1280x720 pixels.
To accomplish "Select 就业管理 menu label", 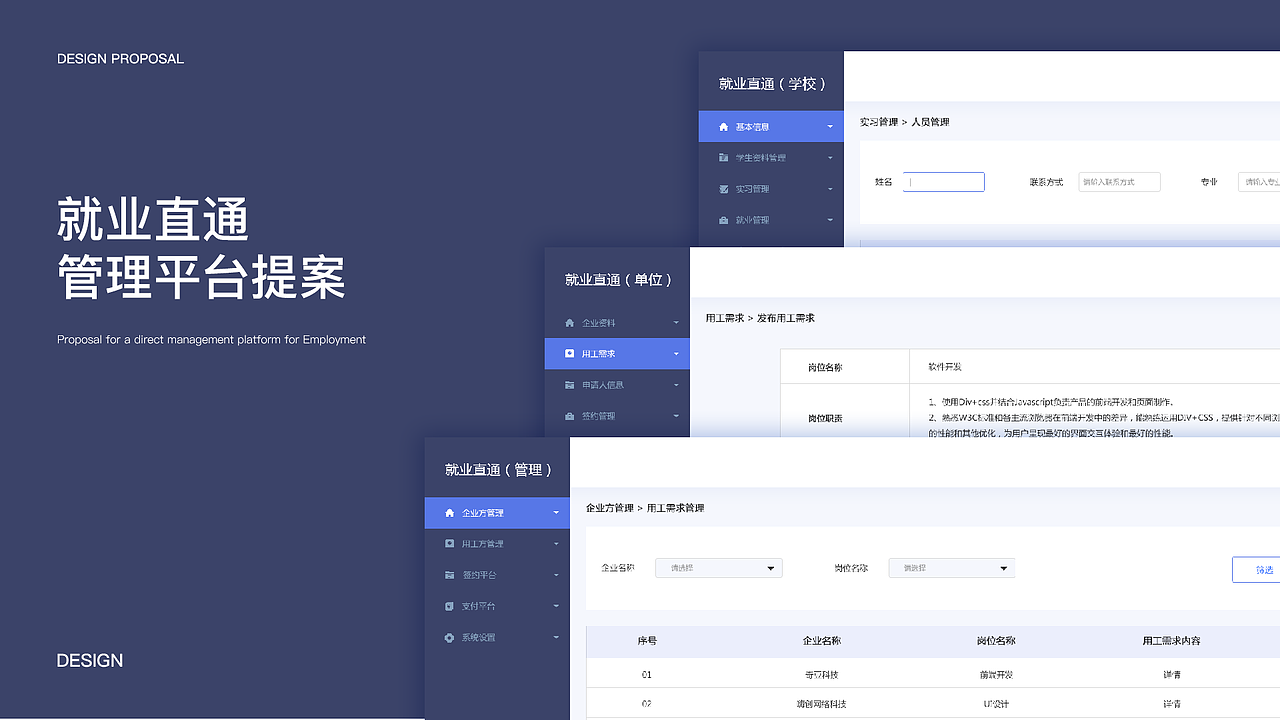I will click(x=753, y=220).
